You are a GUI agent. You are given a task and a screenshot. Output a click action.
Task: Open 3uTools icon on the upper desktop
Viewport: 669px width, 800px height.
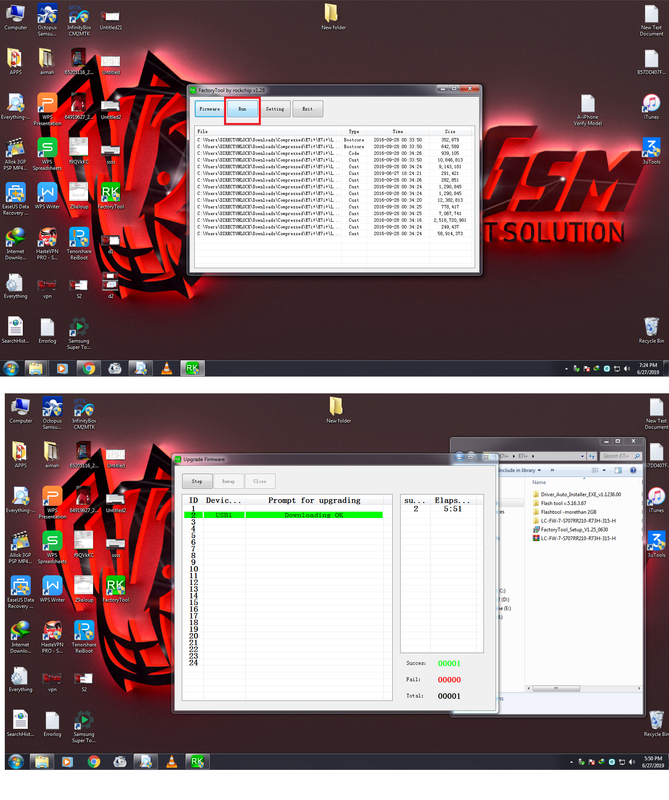coord(651,151)
